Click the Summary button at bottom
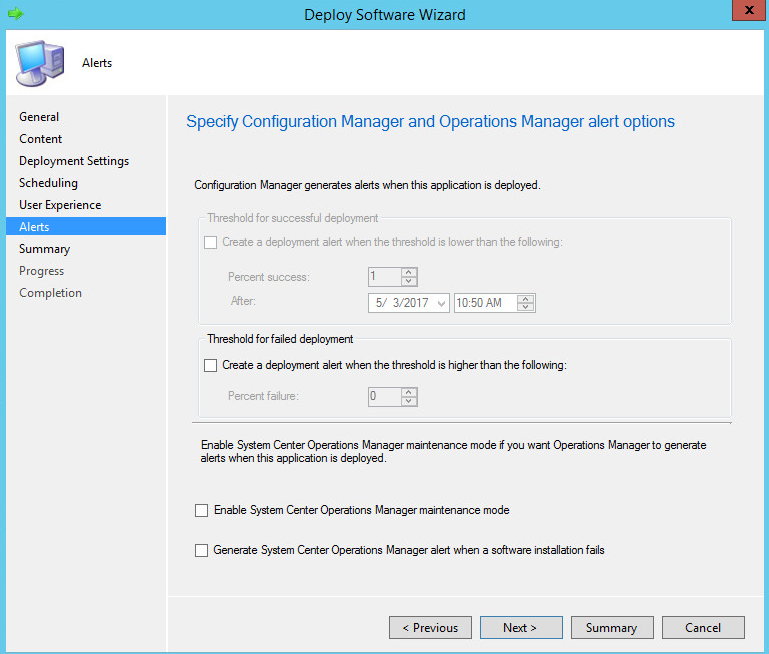 point(612,628)
